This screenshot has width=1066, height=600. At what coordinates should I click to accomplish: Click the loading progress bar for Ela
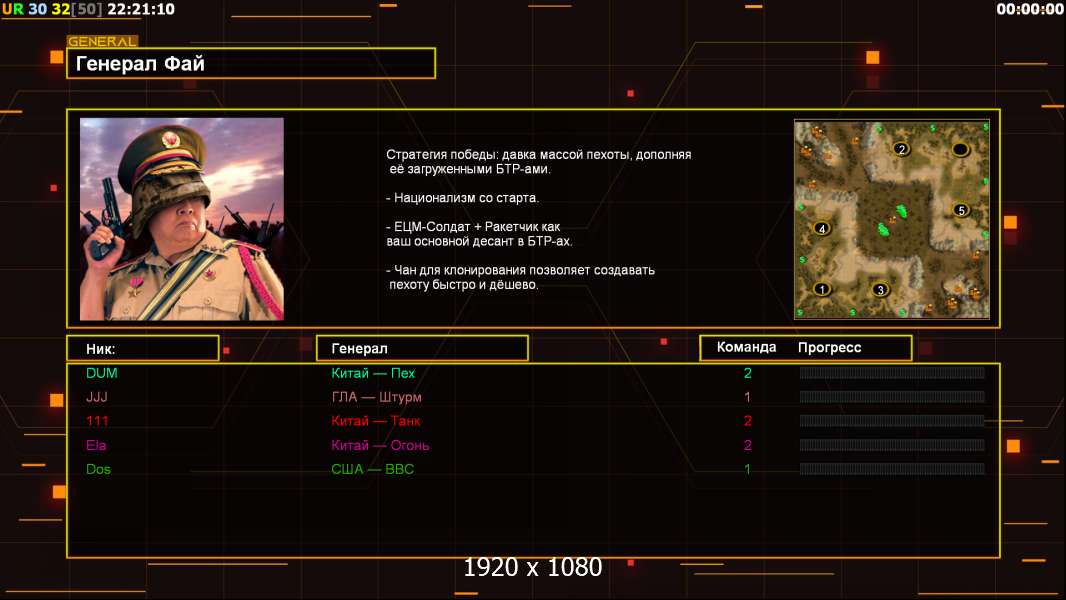(x=892, y=445)
